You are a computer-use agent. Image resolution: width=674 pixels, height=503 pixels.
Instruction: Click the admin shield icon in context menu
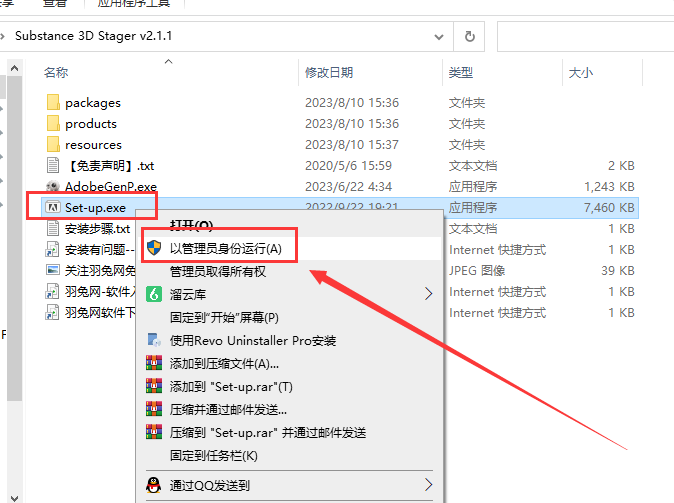click(x=154, y=248)
